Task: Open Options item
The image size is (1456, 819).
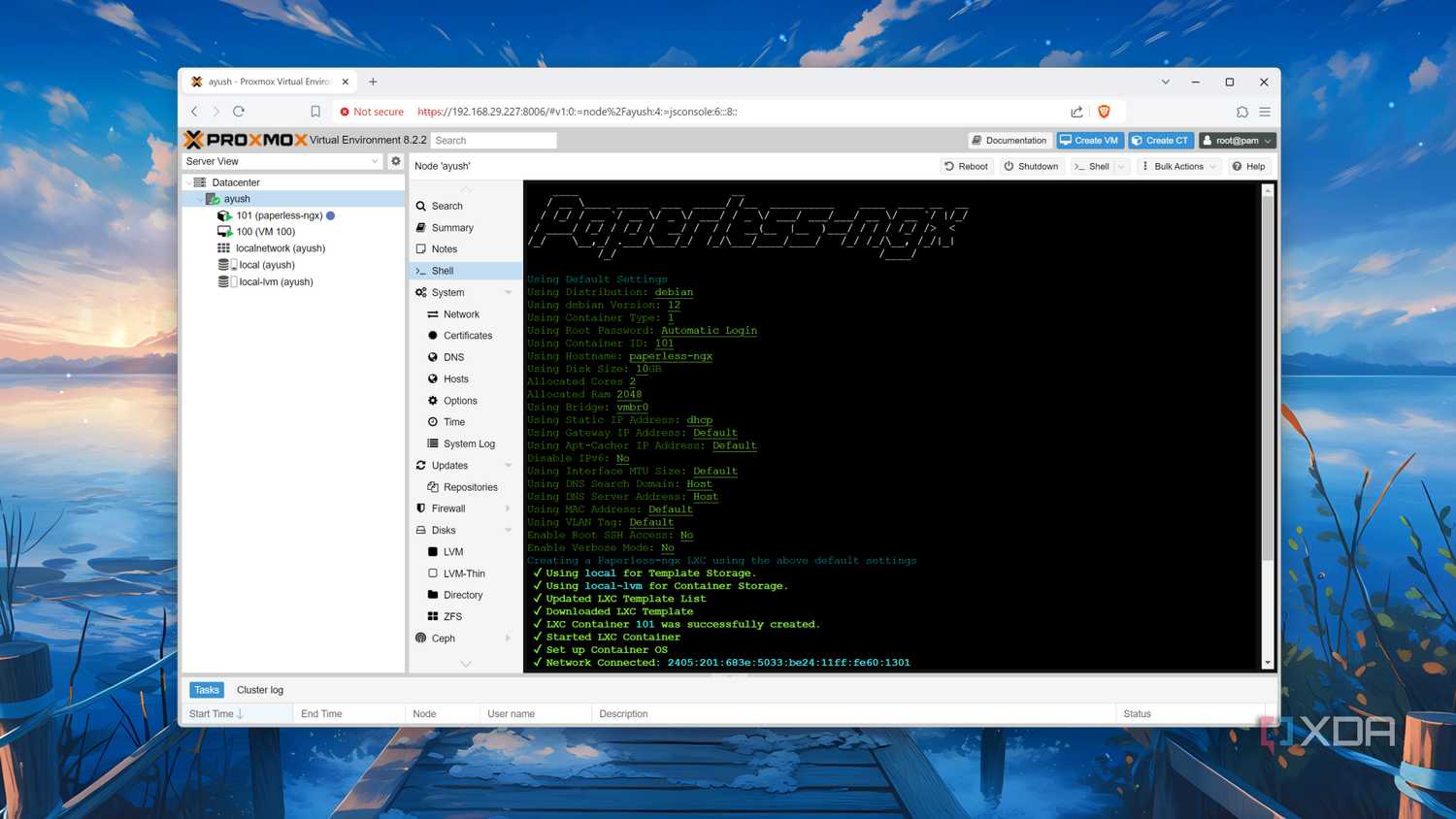Action: pyautogui.click(x=466, y=401)
